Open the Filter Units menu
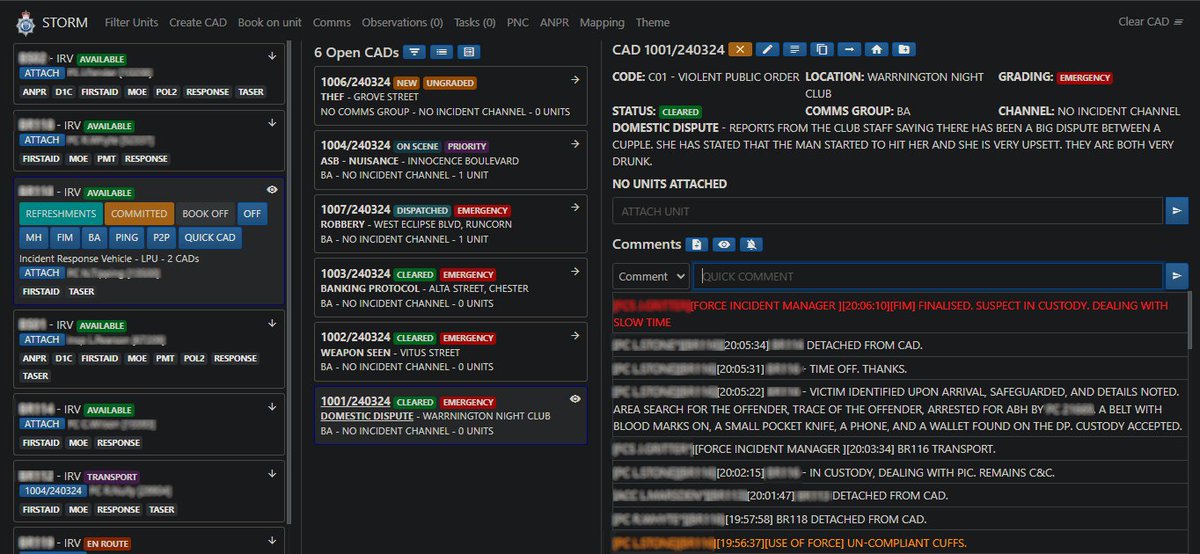 pyautogui.click(x=131, y=22)
